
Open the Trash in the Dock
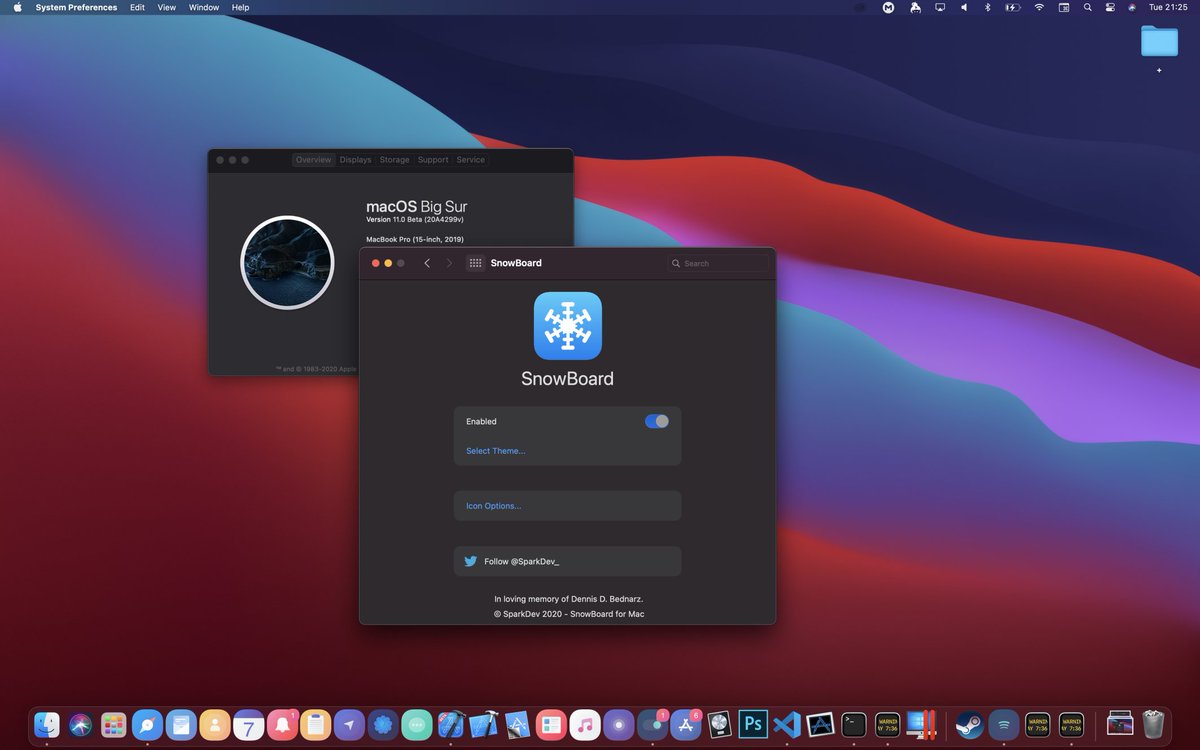tap(1153, 724)
